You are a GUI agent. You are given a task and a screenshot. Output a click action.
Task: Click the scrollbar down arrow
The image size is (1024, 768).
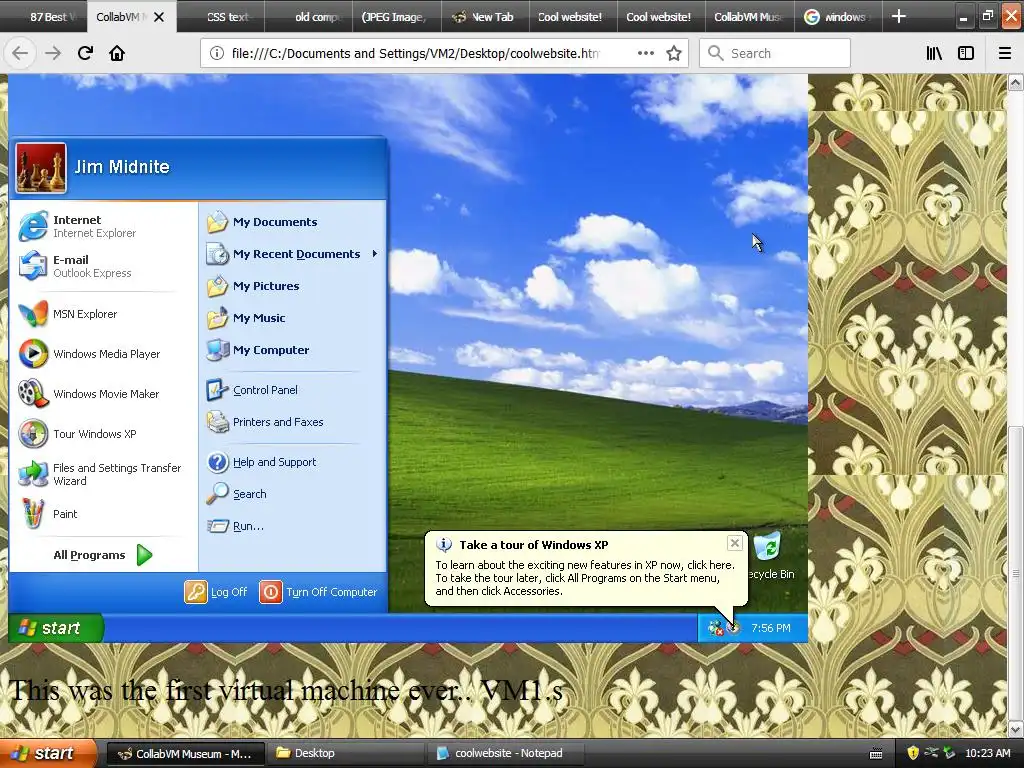click(x=1016, y=729)
